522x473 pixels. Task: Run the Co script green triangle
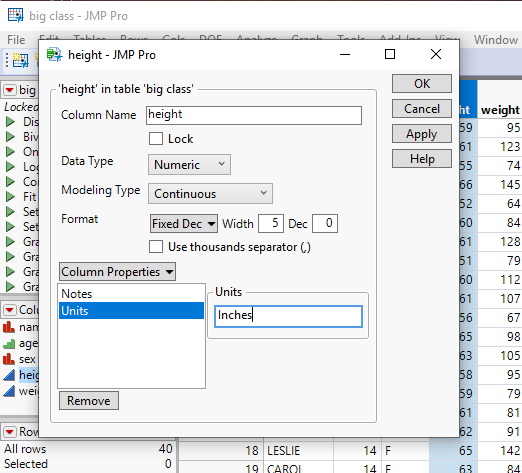[x=10, y=182]
